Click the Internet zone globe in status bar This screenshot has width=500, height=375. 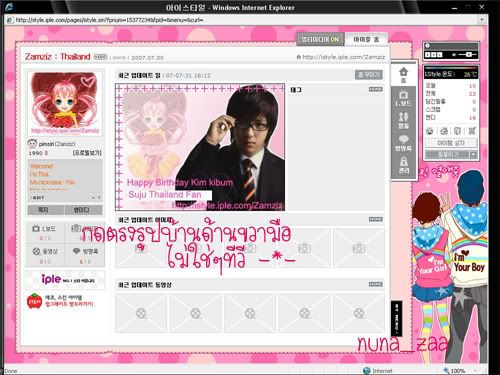[x=367, y=371]
